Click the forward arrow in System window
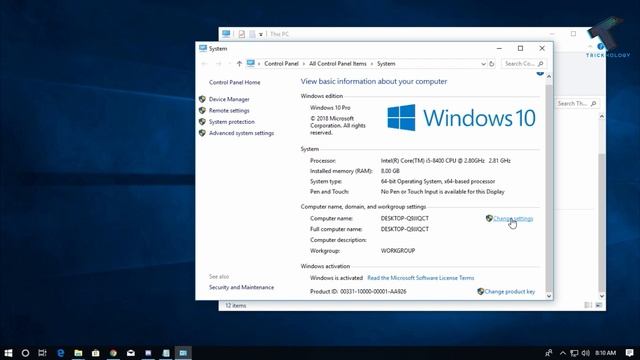The width and height of the screenshot is (640, 360). 218,64
